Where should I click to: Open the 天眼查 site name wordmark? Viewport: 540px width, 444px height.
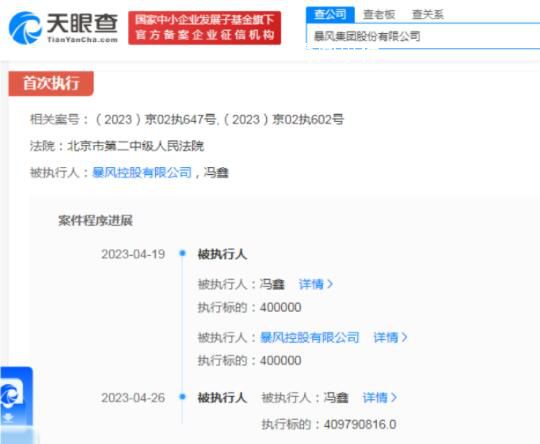click(x=82, y=24)
